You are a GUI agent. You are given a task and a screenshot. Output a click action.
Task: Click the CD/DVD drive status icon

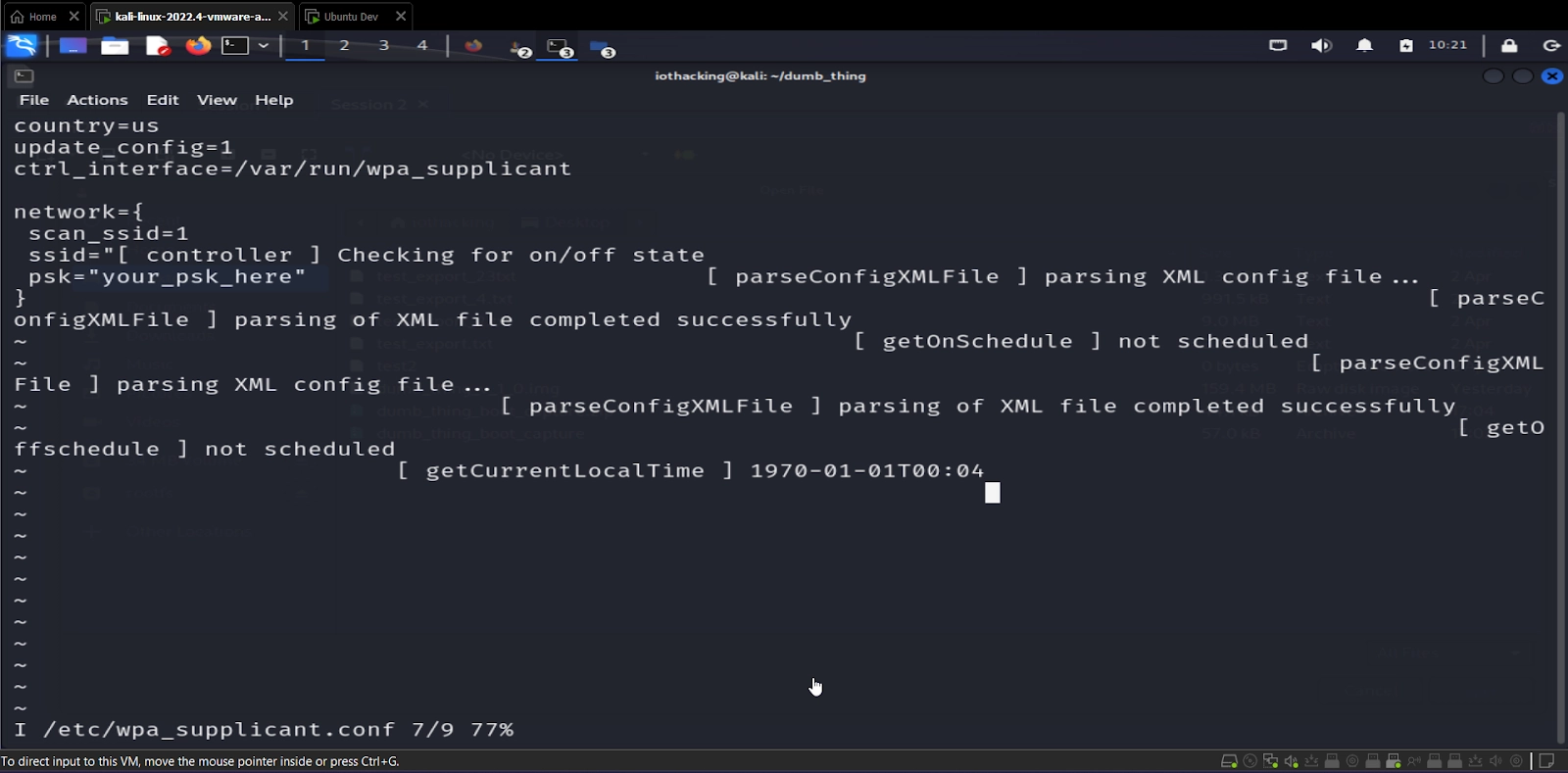1249,761
